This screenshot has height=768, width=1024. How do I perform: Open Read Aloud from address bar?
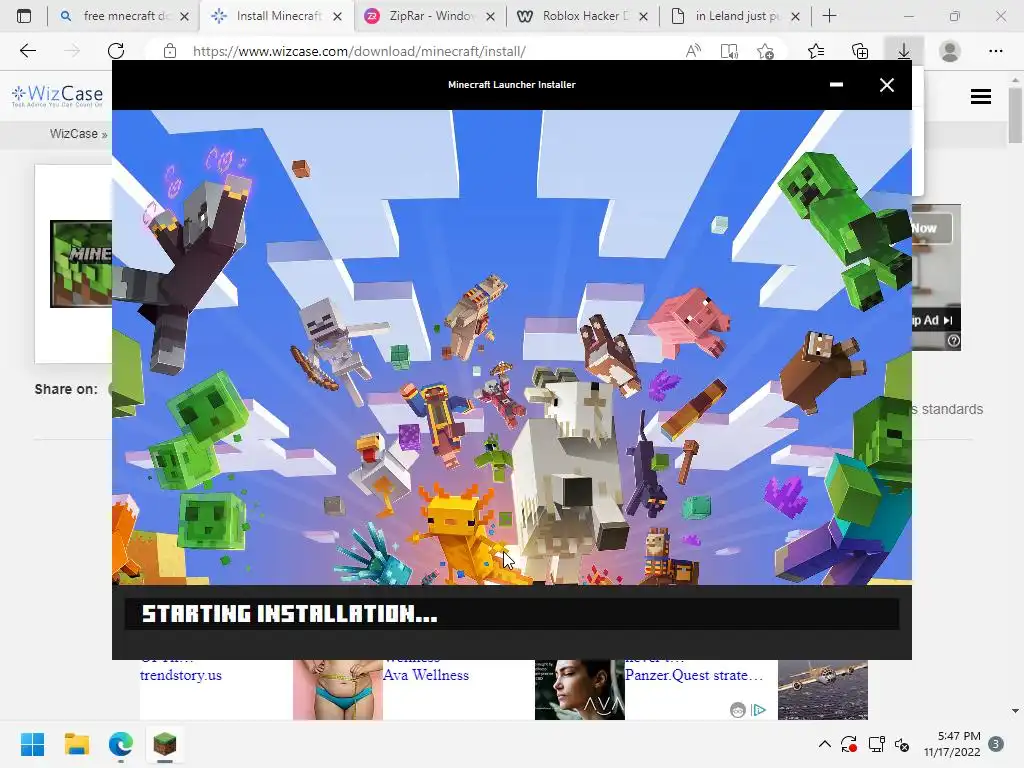[x=693, y=51]
